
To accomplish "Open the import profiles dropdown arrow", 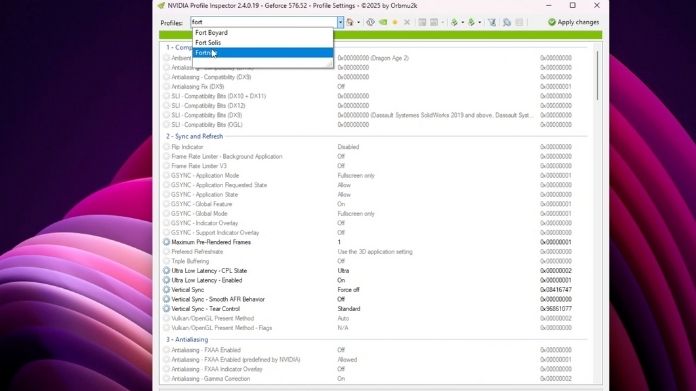I will (x=479, y=22).
